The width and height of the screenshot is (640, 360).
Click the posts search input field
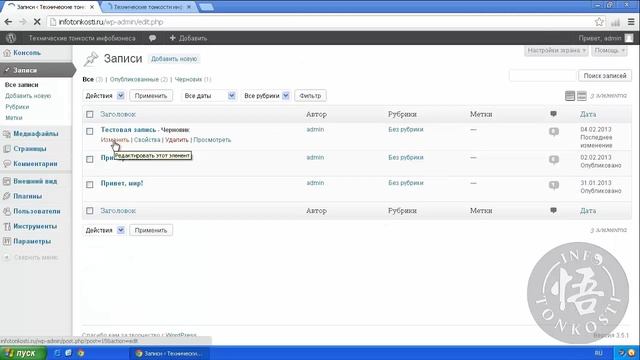(x=543, y=76)
